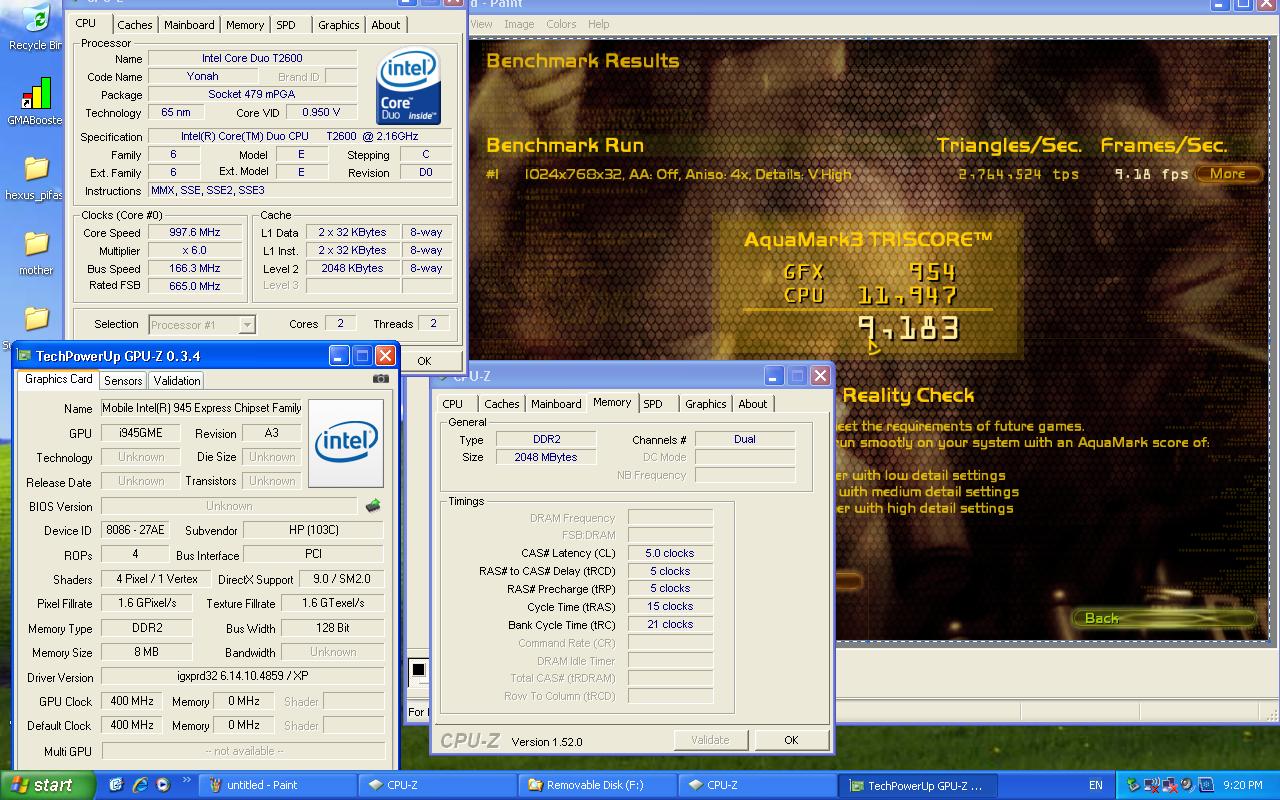Click the GPU-Z Name field value
Viewport: 1280px width, 800px height.
point(202,408)
